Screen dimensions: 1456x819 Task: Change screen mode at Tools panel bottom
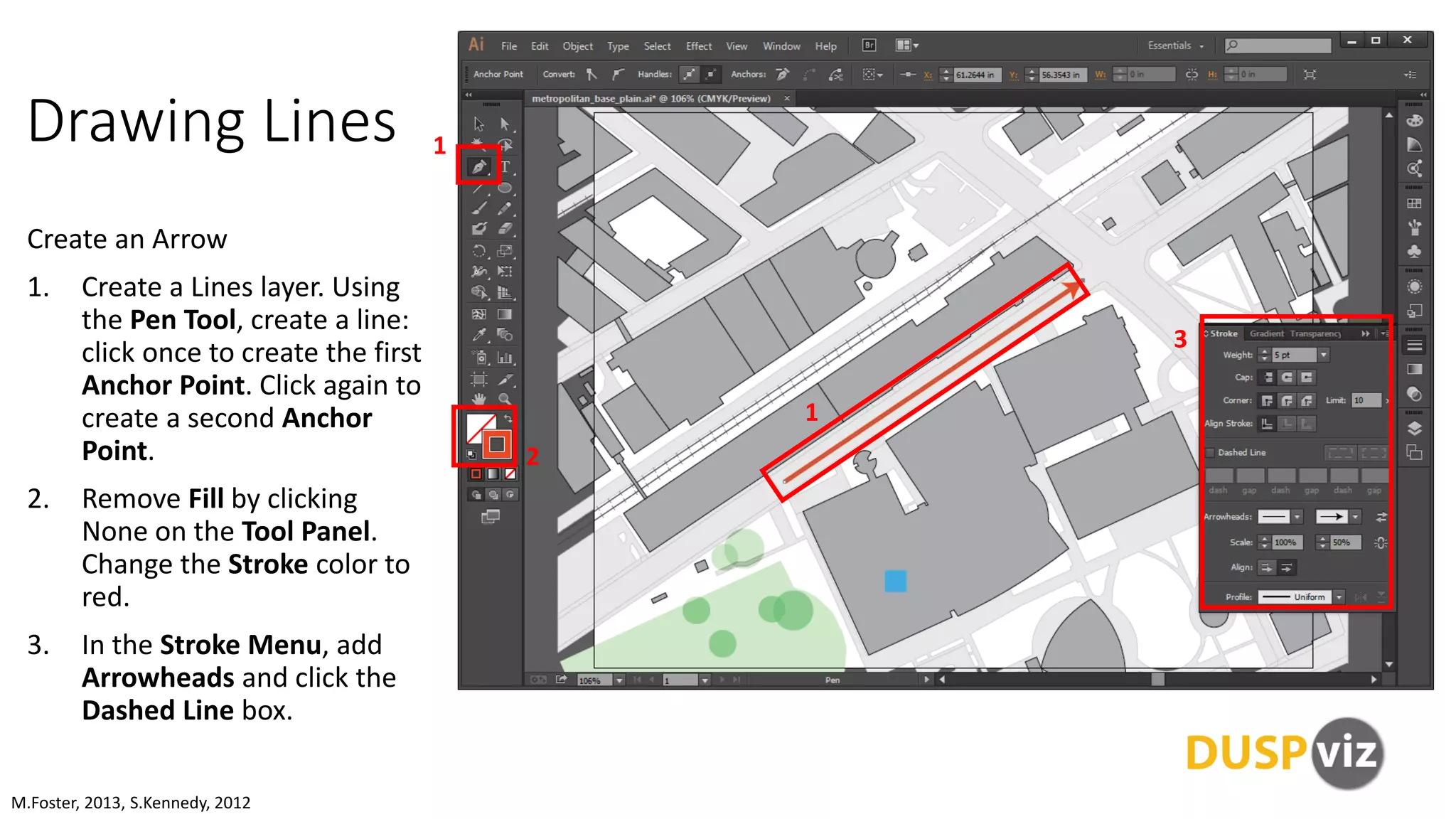(491, 517)
